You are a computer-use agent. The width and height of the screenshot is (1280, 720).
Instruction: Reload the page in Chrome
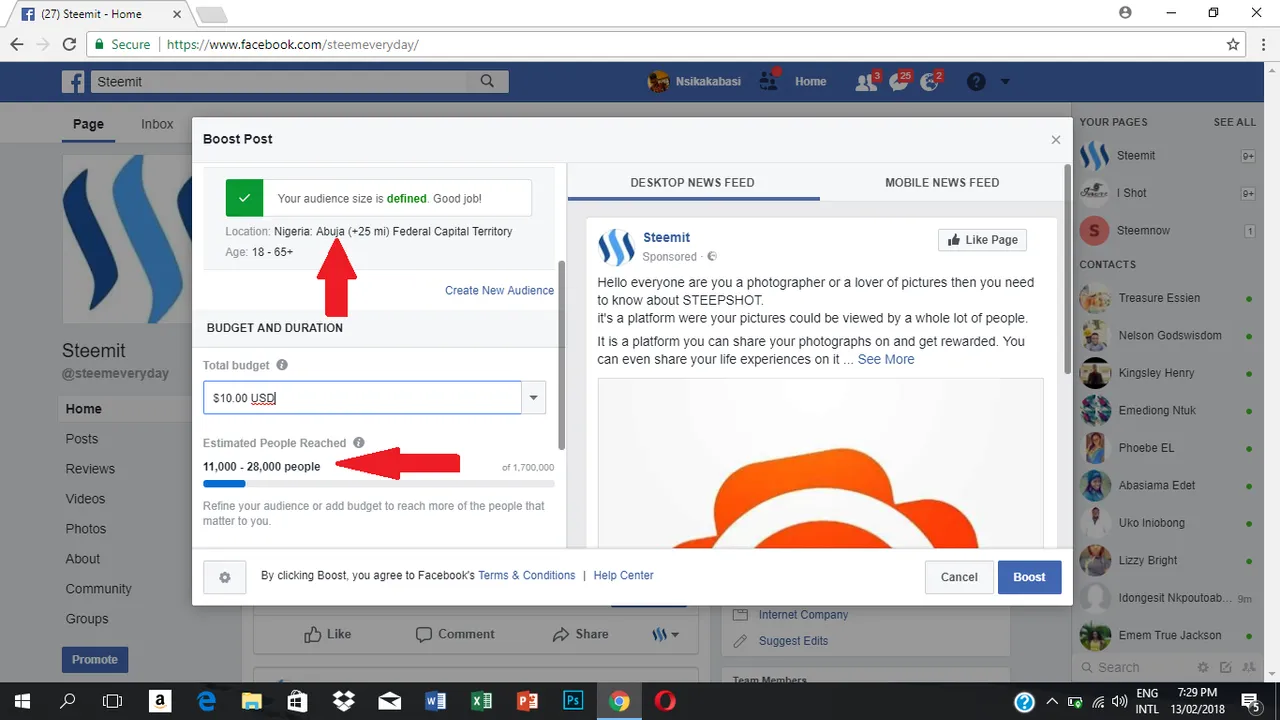(x=69, y=44)
